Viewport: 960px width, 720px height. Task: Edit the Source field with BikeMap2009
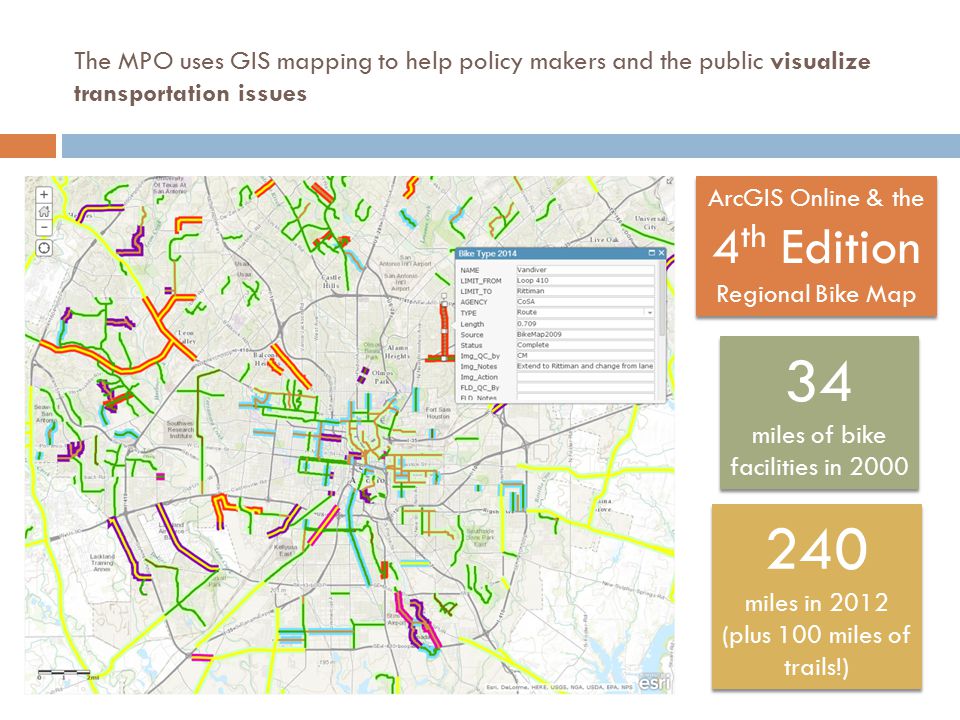[x=585, y=334]
